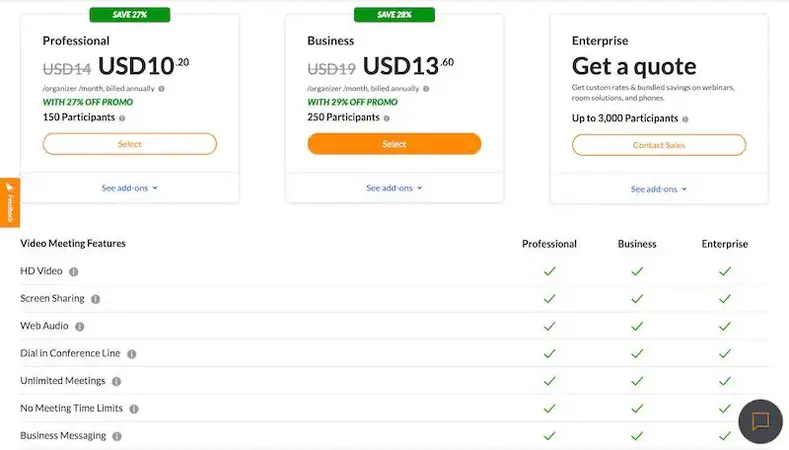
Task: Expand See add-ons under Professional plan
Action: coord(130,188)
